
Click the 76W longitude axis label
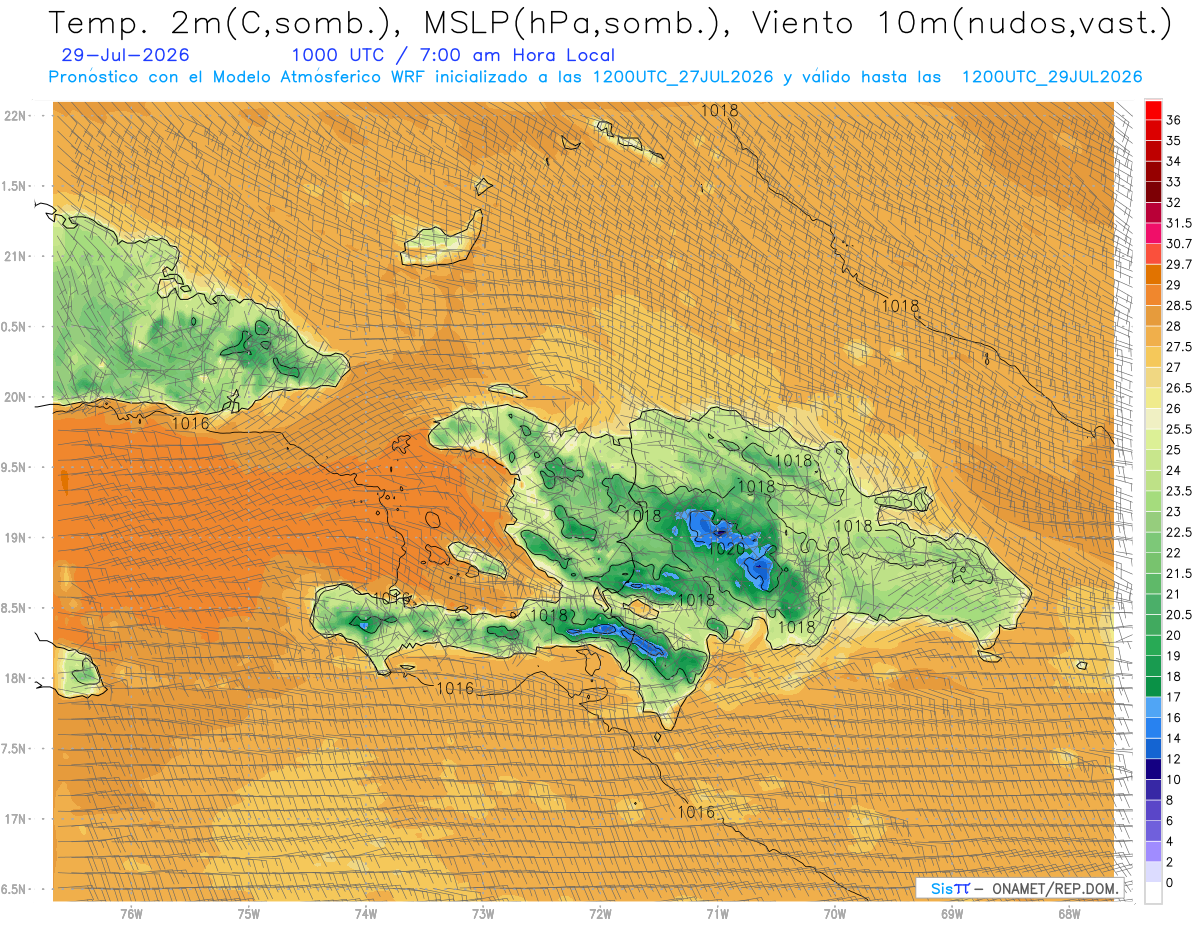point(131,914)
